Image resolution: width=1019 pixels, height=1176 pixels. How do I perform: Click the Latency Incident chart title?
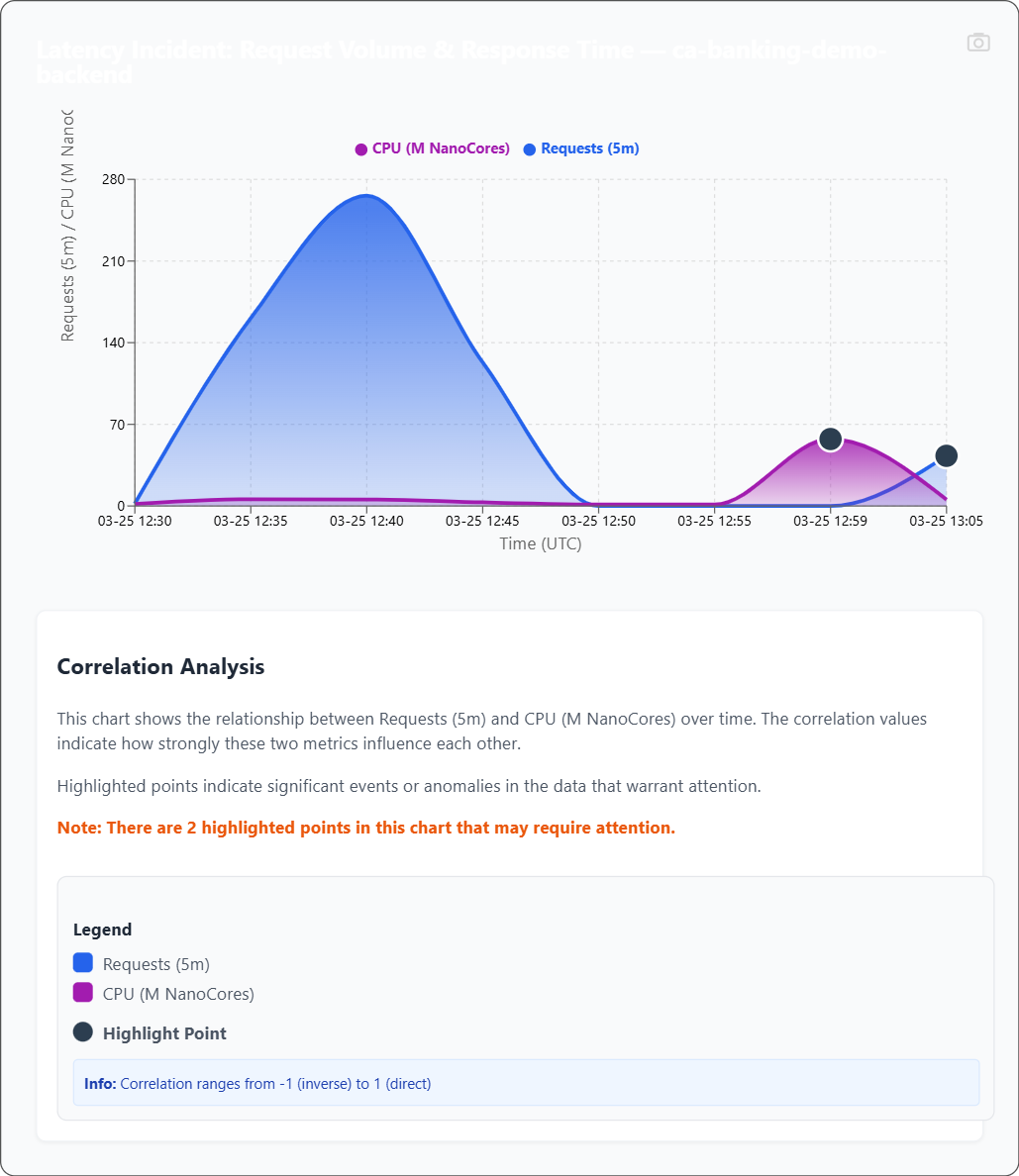pos(460,61)
